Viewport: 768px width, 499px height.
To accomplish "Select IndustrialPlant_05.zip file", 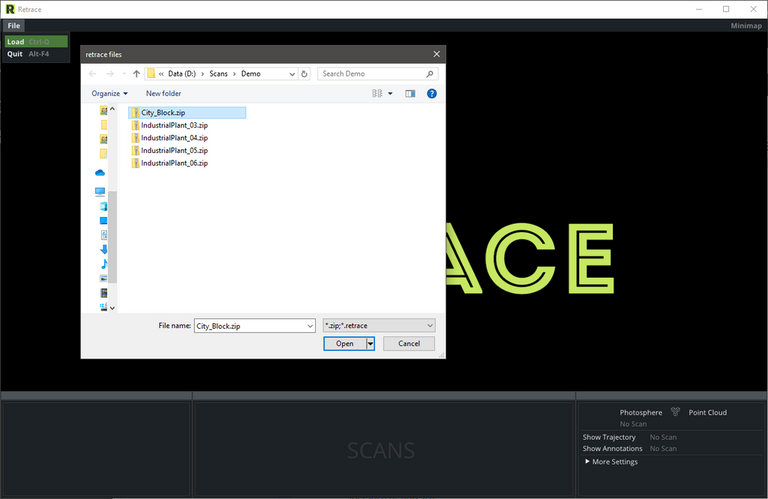I will pos(169,150).
